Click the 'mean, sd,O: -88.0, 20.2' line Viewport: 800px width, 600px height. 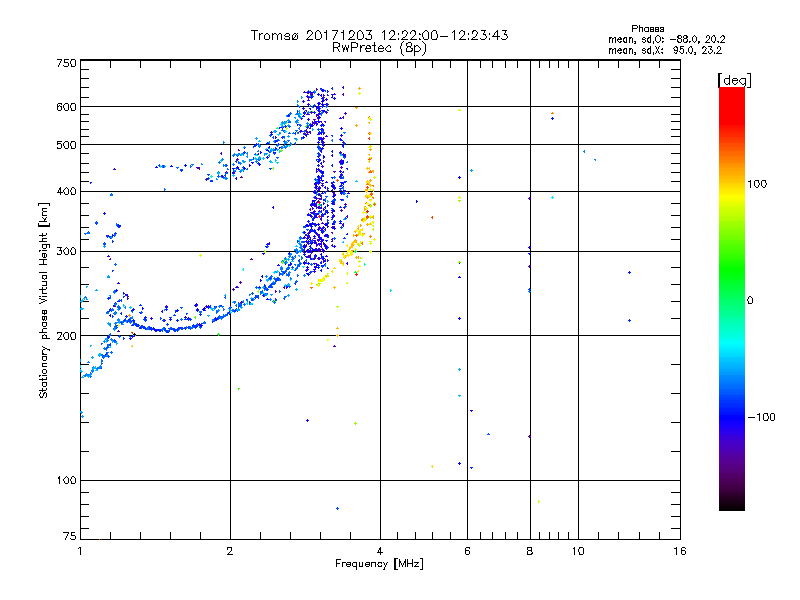[666, 39]
